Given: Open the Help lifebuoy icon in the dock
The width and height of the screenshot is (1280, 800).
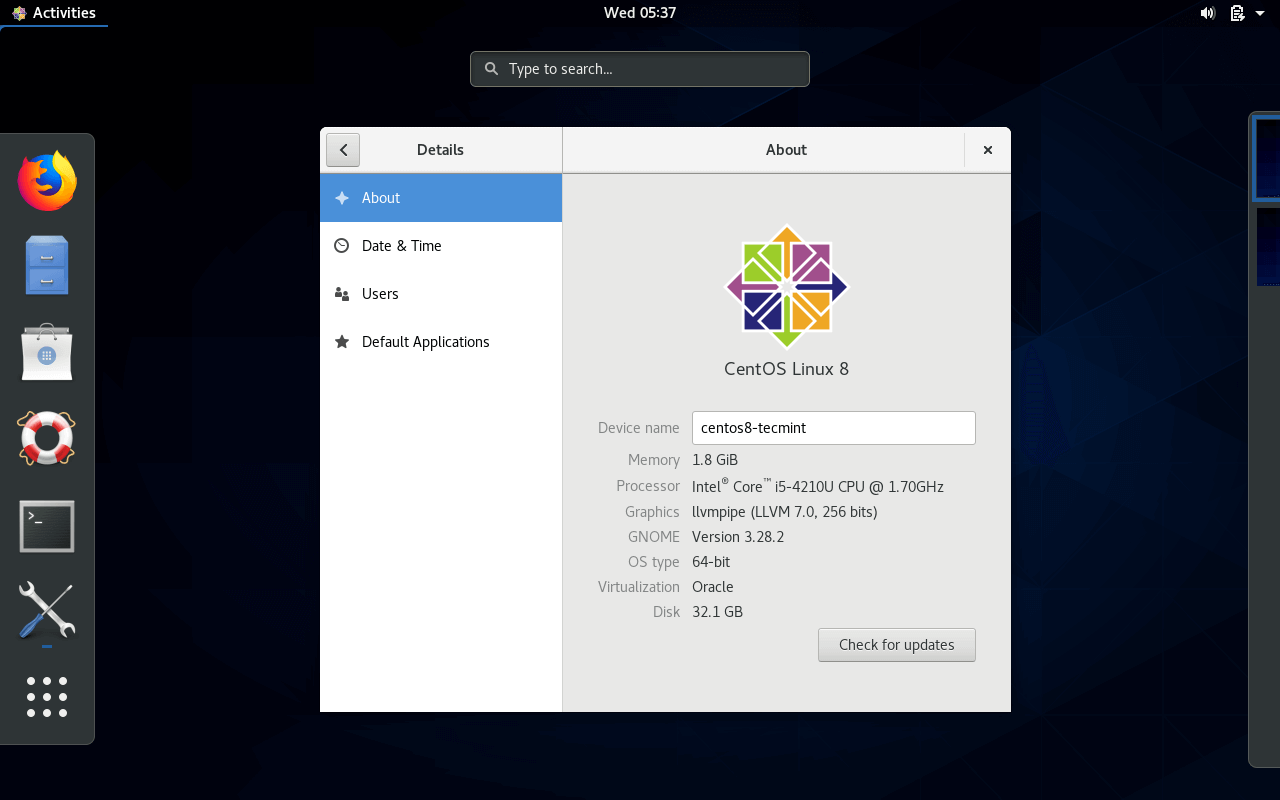Looking at the screenshot, I should click(x=46, y=438).
